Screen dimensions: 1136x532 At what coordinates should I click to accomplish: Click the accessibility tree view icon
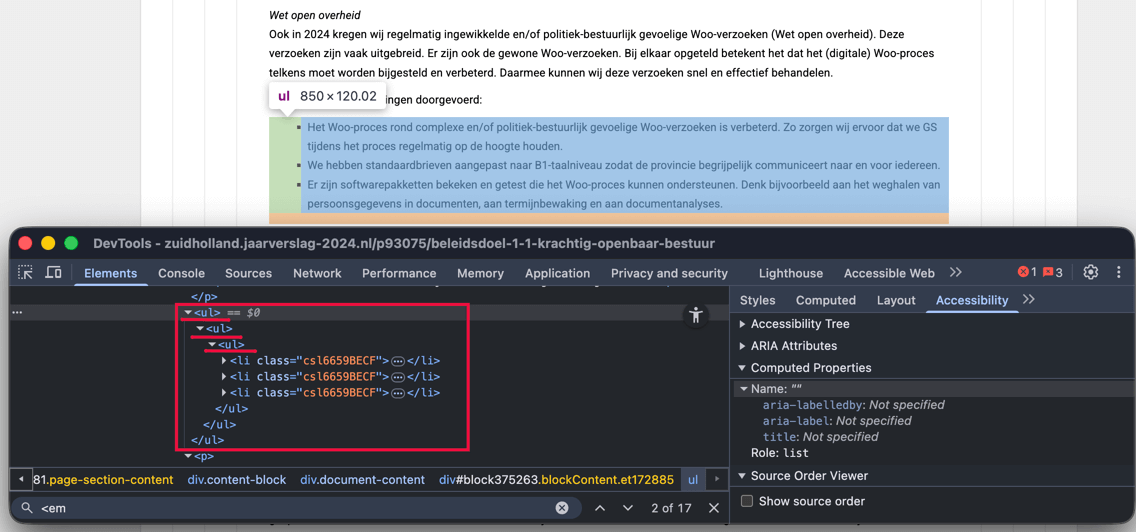click(696, 316)
